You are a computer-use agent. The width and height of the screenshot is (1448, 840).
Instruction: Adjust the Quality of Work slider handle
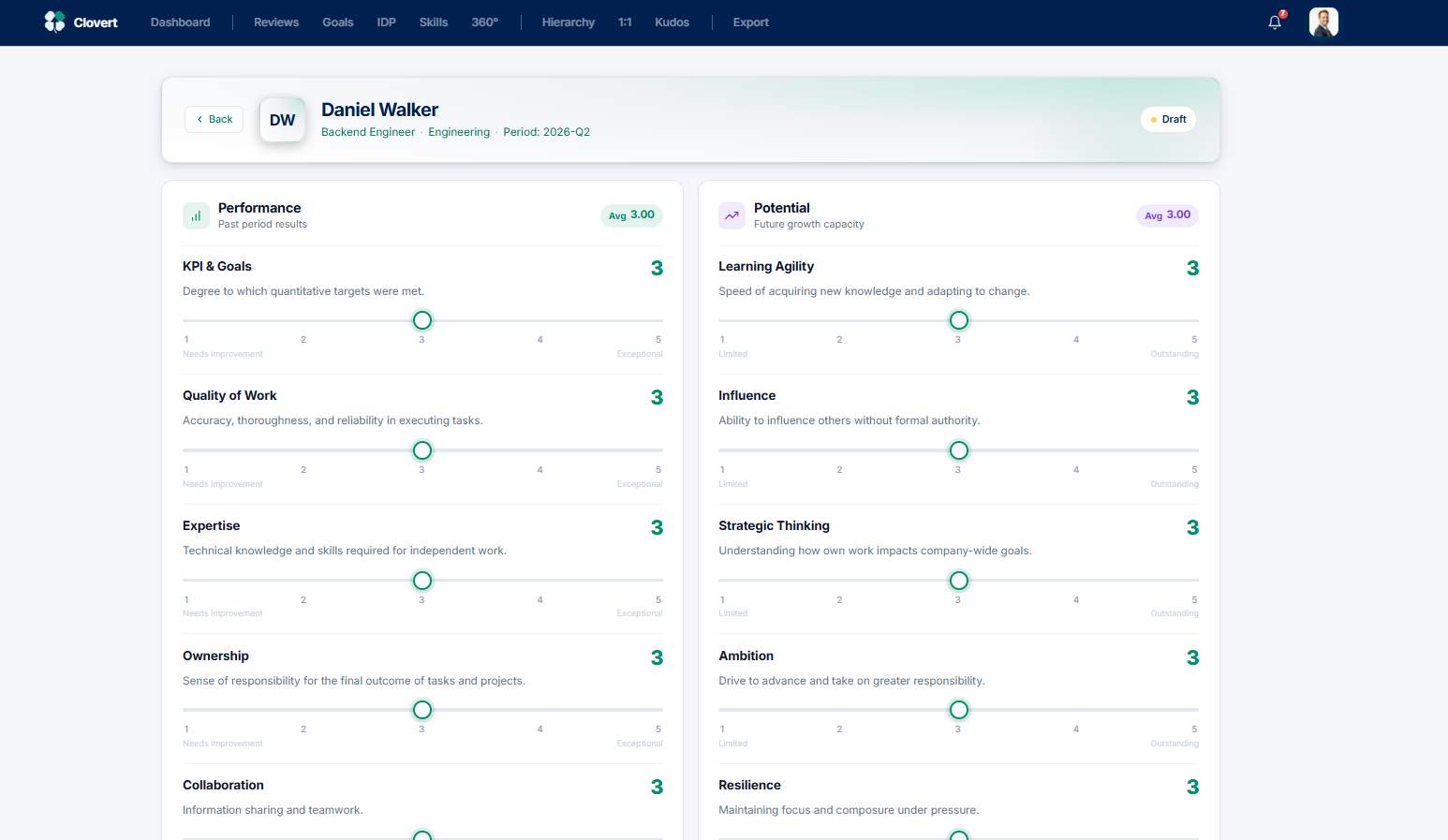click(x=422, y=450)
